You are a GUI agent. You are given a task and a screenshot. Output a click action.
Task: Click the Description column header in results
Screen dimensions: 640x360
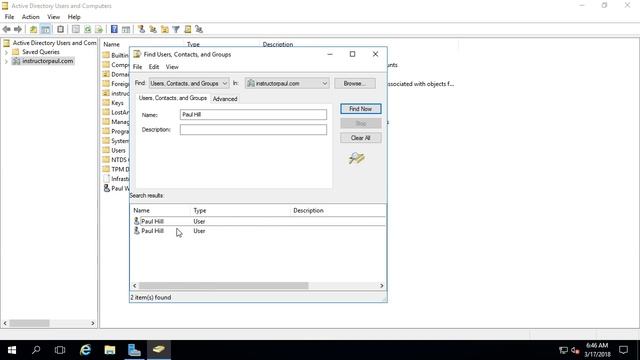click(x=308, y=211)
